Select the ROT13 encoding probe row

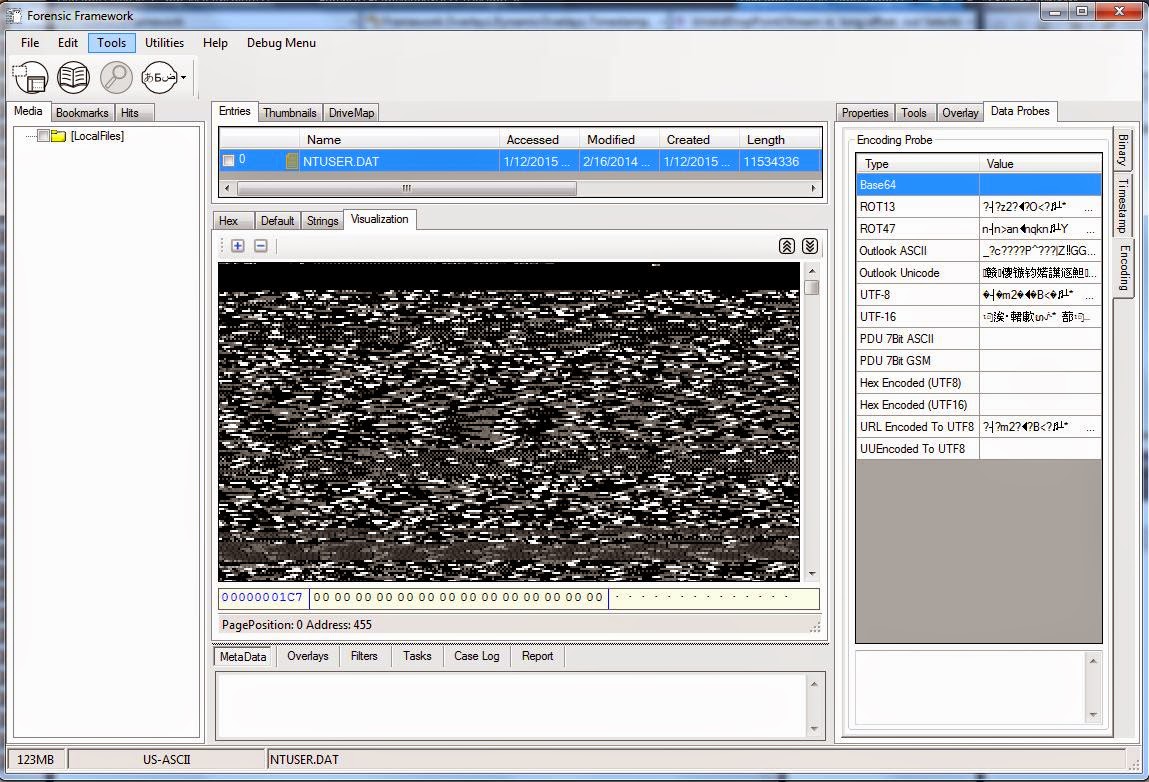[979, 207]
